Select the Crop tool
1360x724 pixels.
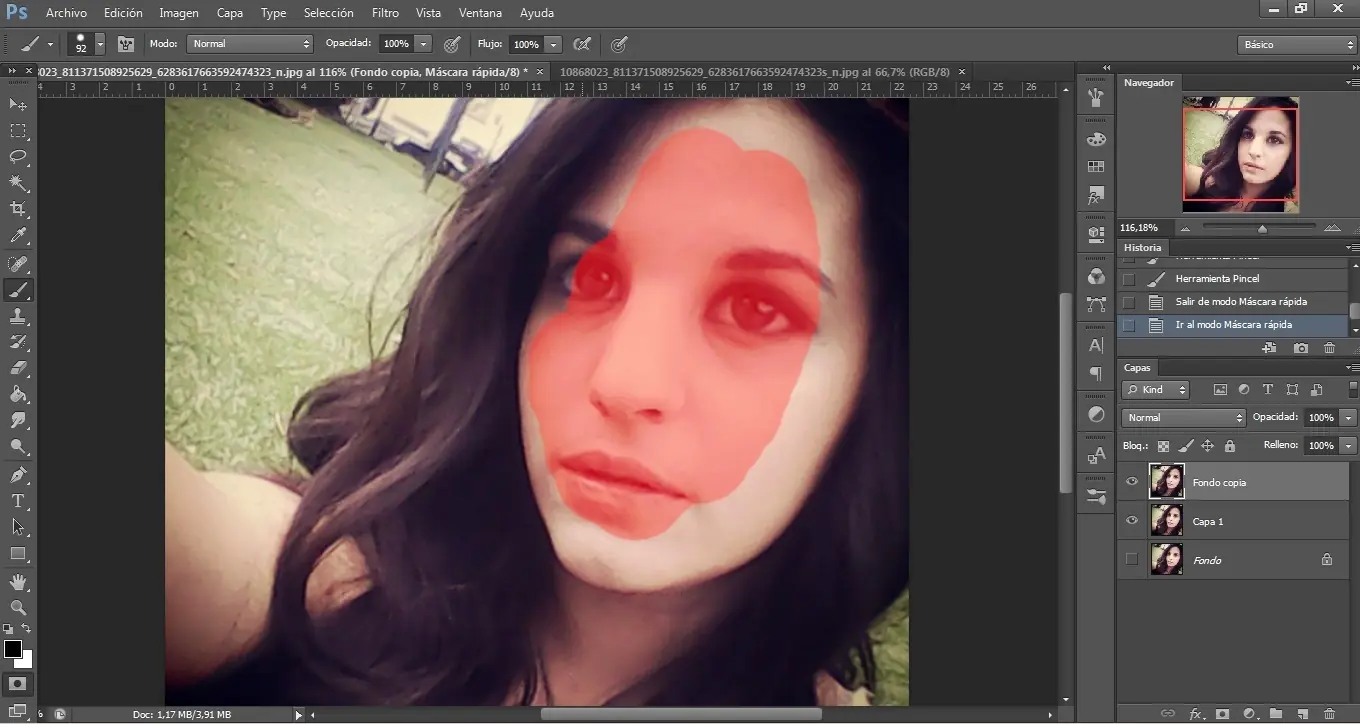[x=18, y=209]
